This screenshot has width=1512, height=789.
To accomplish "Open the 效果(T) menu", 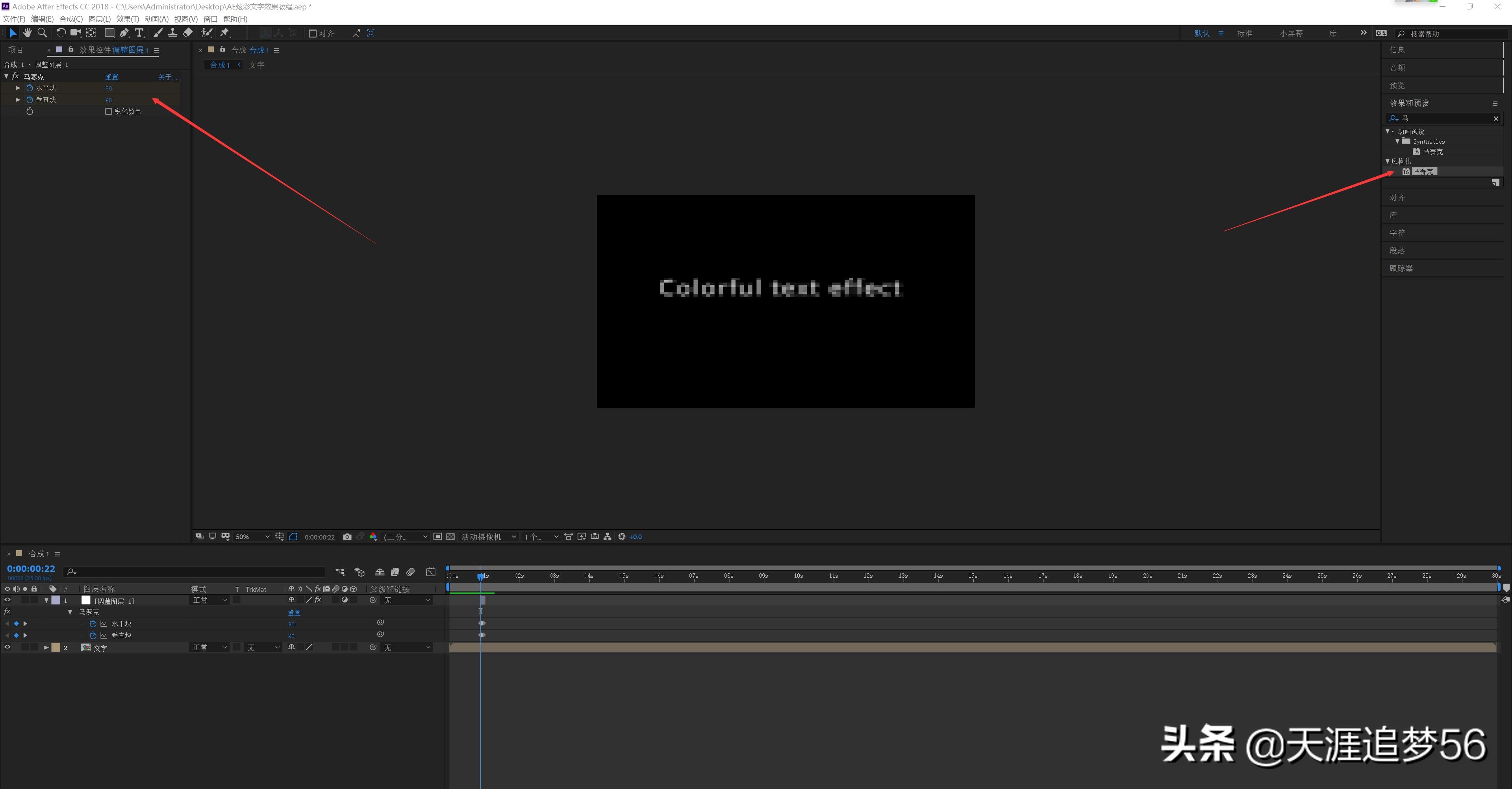I will pyautogui.click(x=127, y=19).
